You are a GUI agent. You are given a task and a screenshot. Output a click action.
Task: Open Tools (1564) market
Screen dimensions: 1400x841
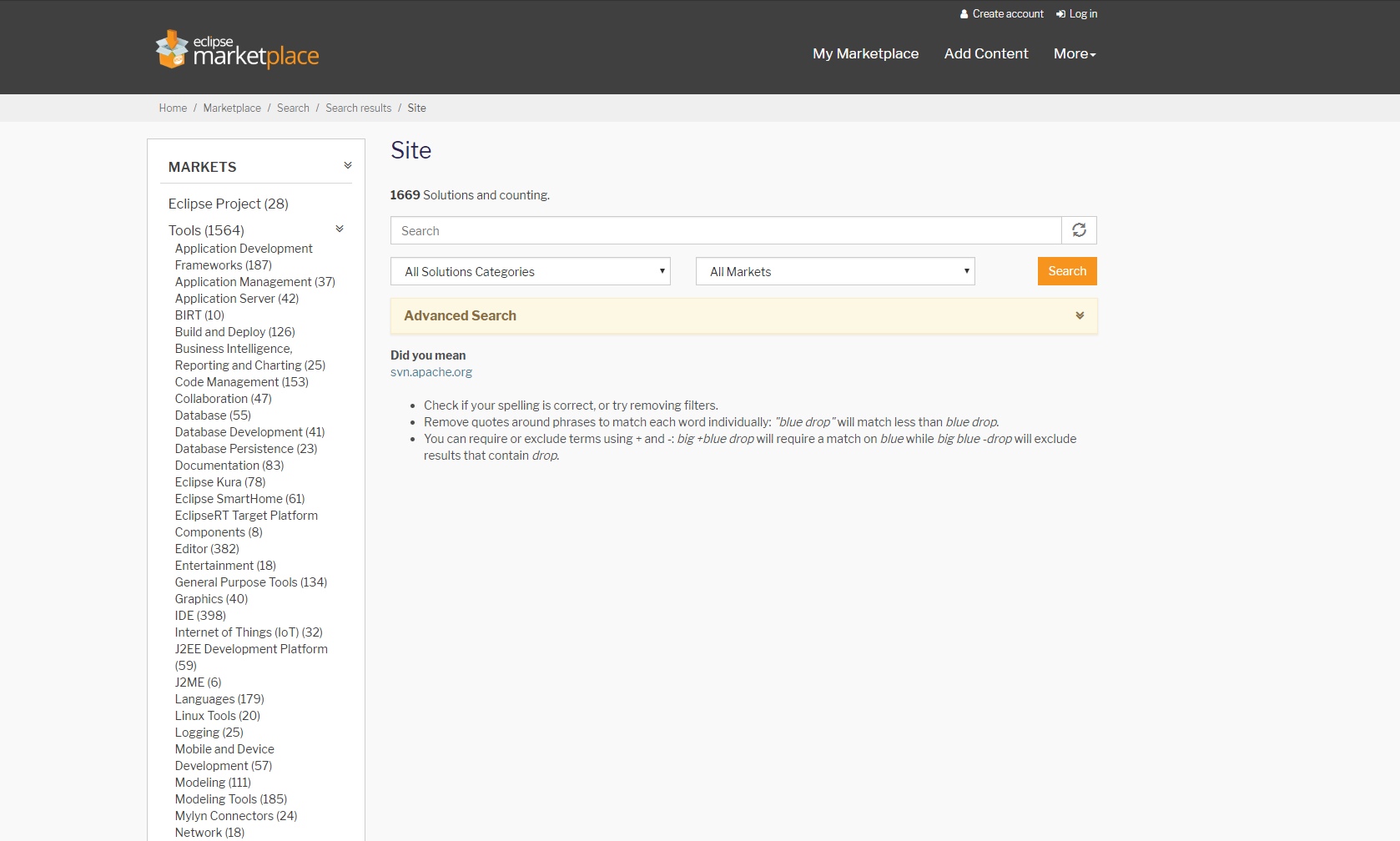click(x=206, y=230)
